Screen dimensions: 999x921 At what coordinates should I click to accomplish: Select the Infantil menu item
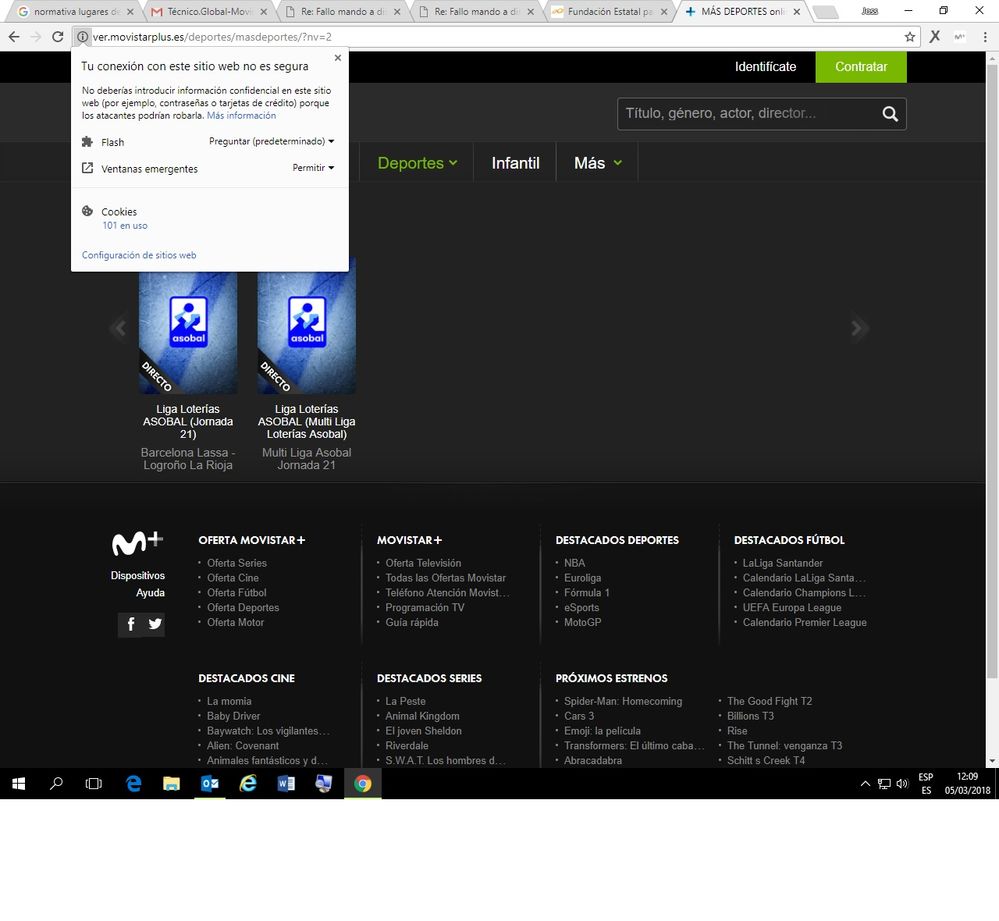[x=515, y=163]
